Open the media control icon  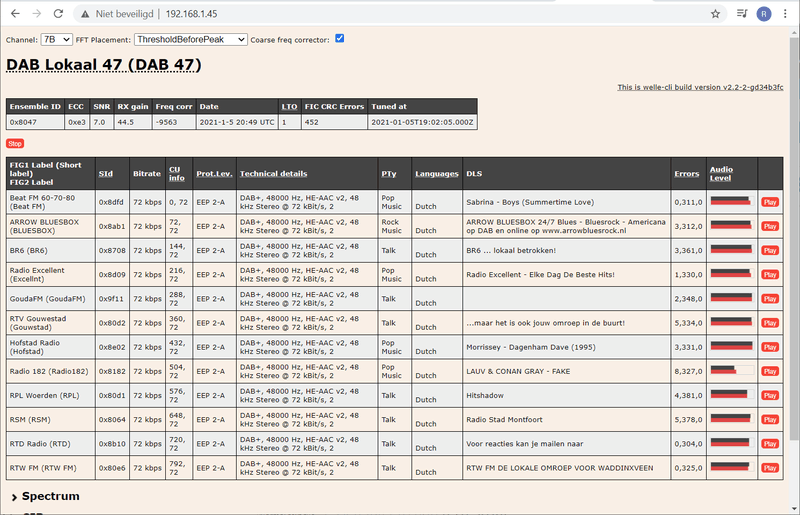pyautogui.click(x=742, y=14)
